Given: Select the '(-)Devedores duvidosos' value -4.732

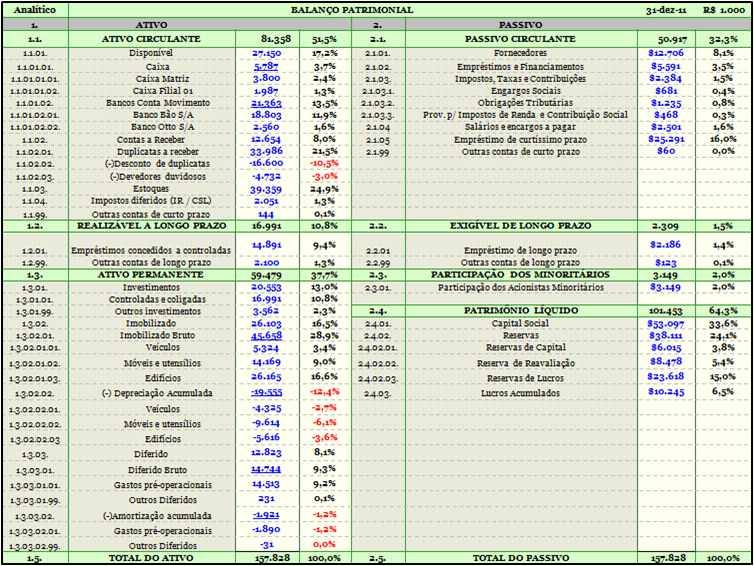Looking at the screenshot, I should (x=266, y=176).
